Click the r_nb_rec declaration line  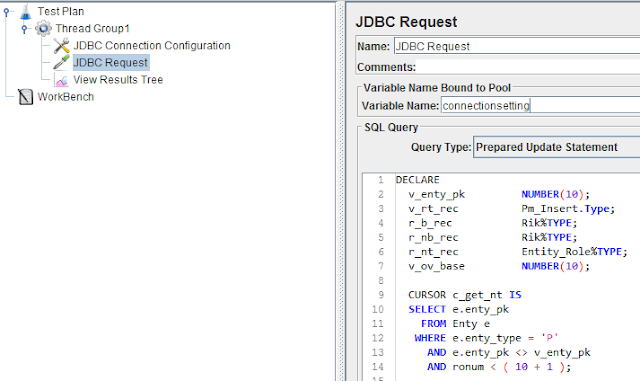click(x=493, y=237)
